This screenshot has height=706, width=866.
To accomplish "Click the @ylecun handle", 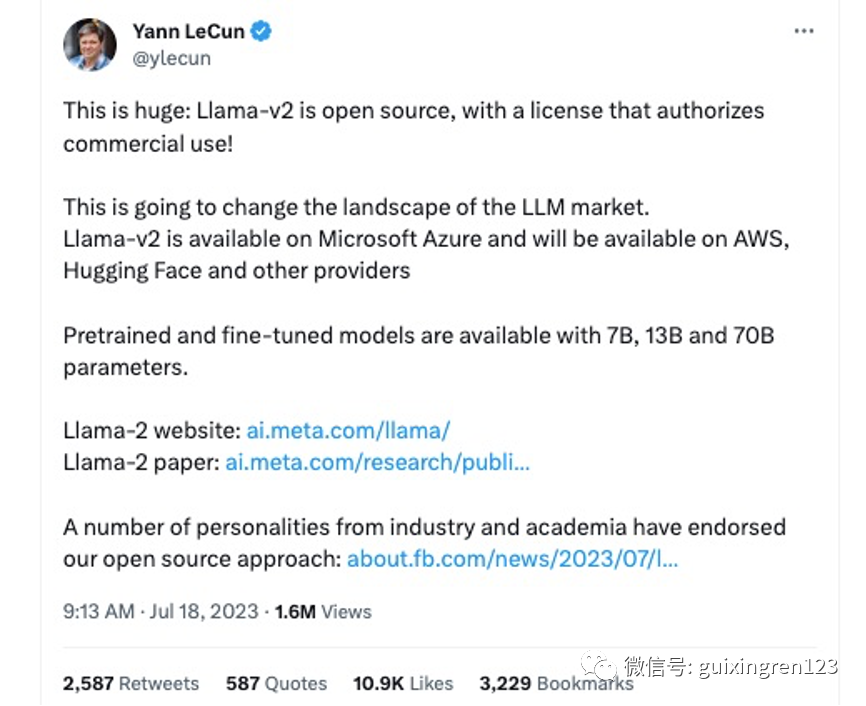I will (171, 58).
